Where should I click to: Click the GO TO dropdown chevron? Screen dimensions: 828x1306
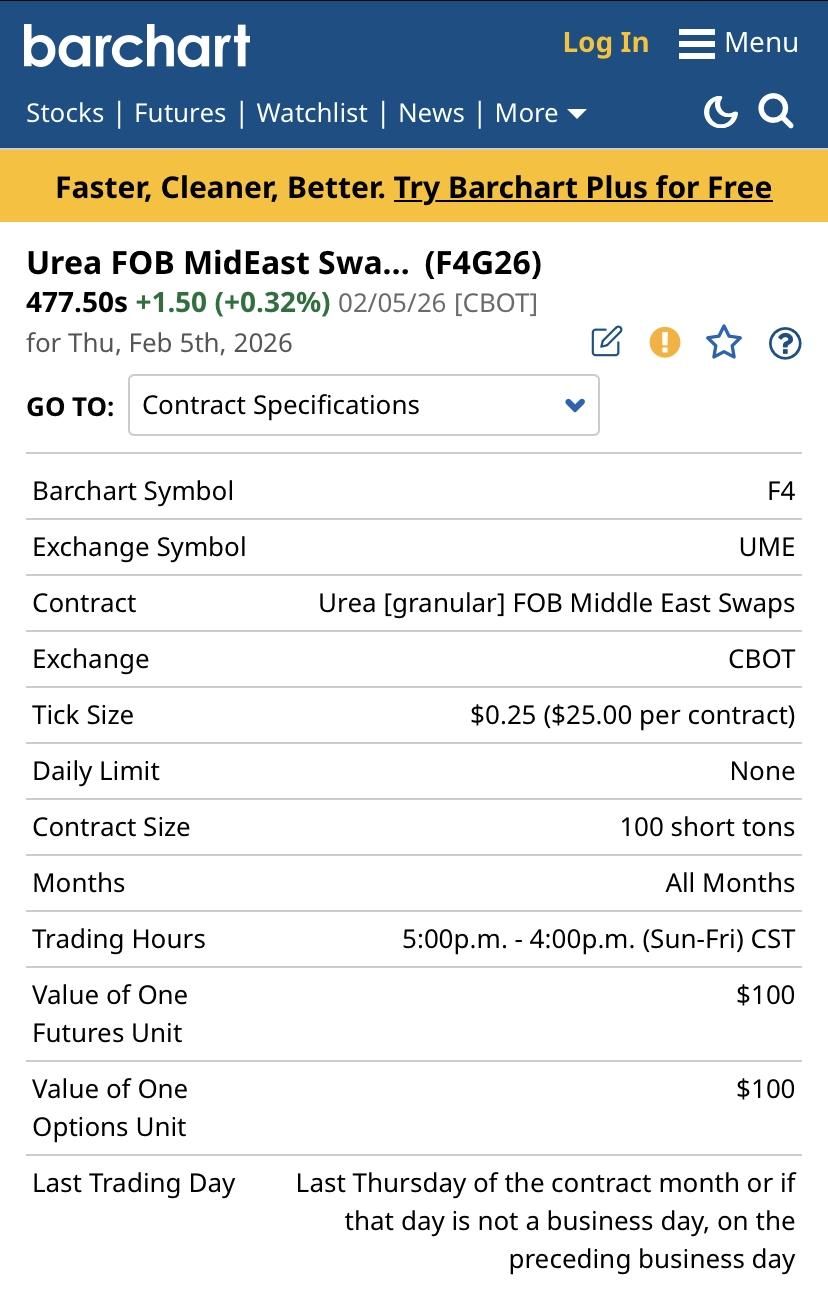tap(575, 405)
